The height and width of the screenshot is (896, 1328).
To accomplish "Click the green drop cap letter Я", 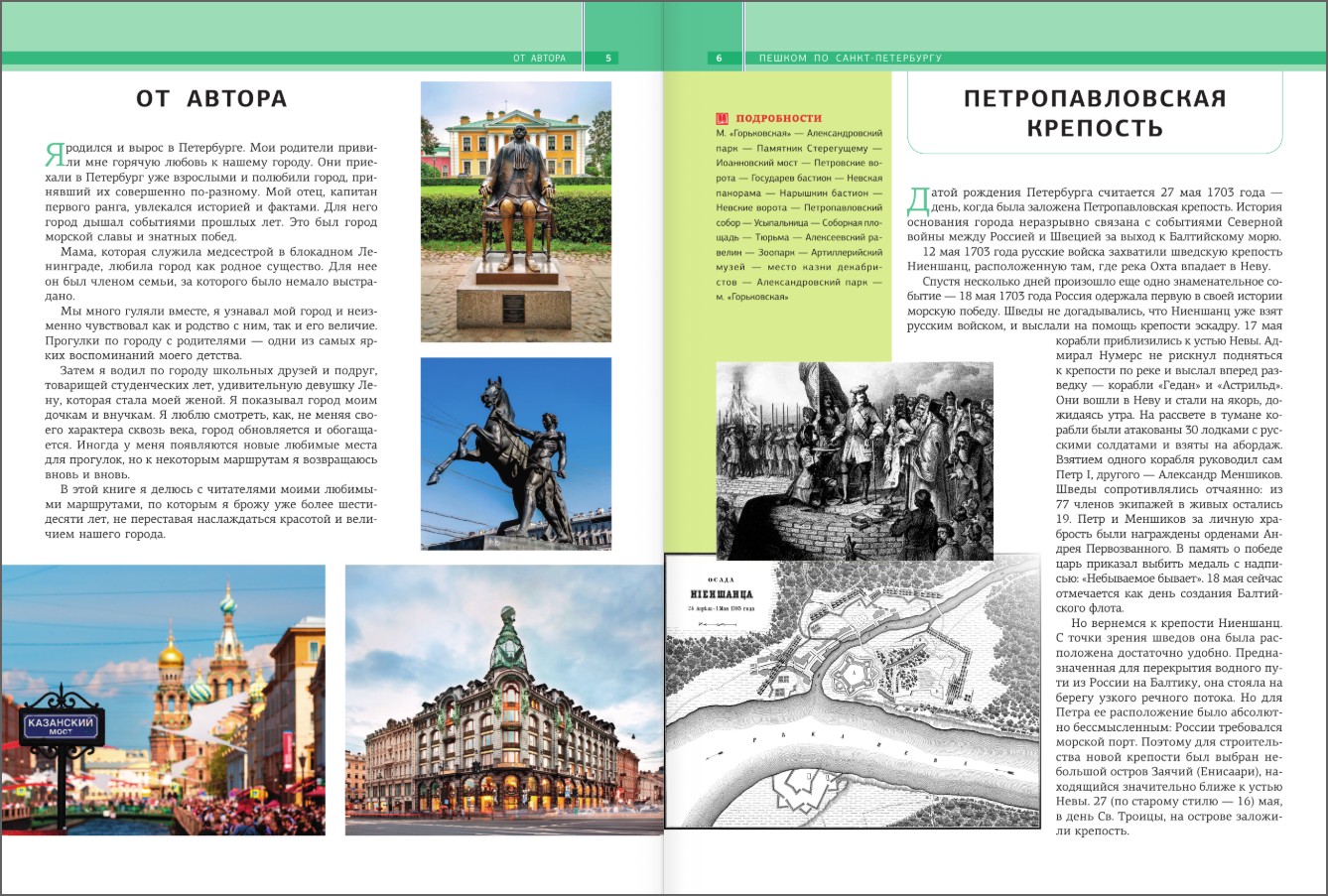I will [54, 155].
